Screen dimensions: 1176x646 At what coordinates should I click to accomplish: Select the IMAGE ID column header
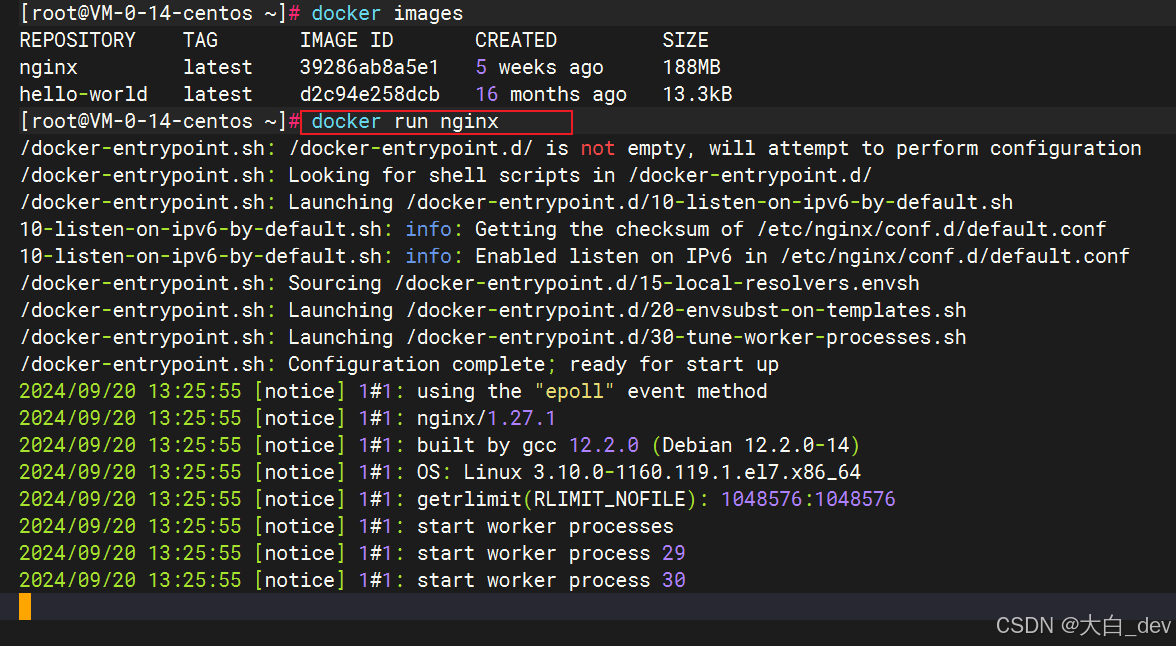346,41
